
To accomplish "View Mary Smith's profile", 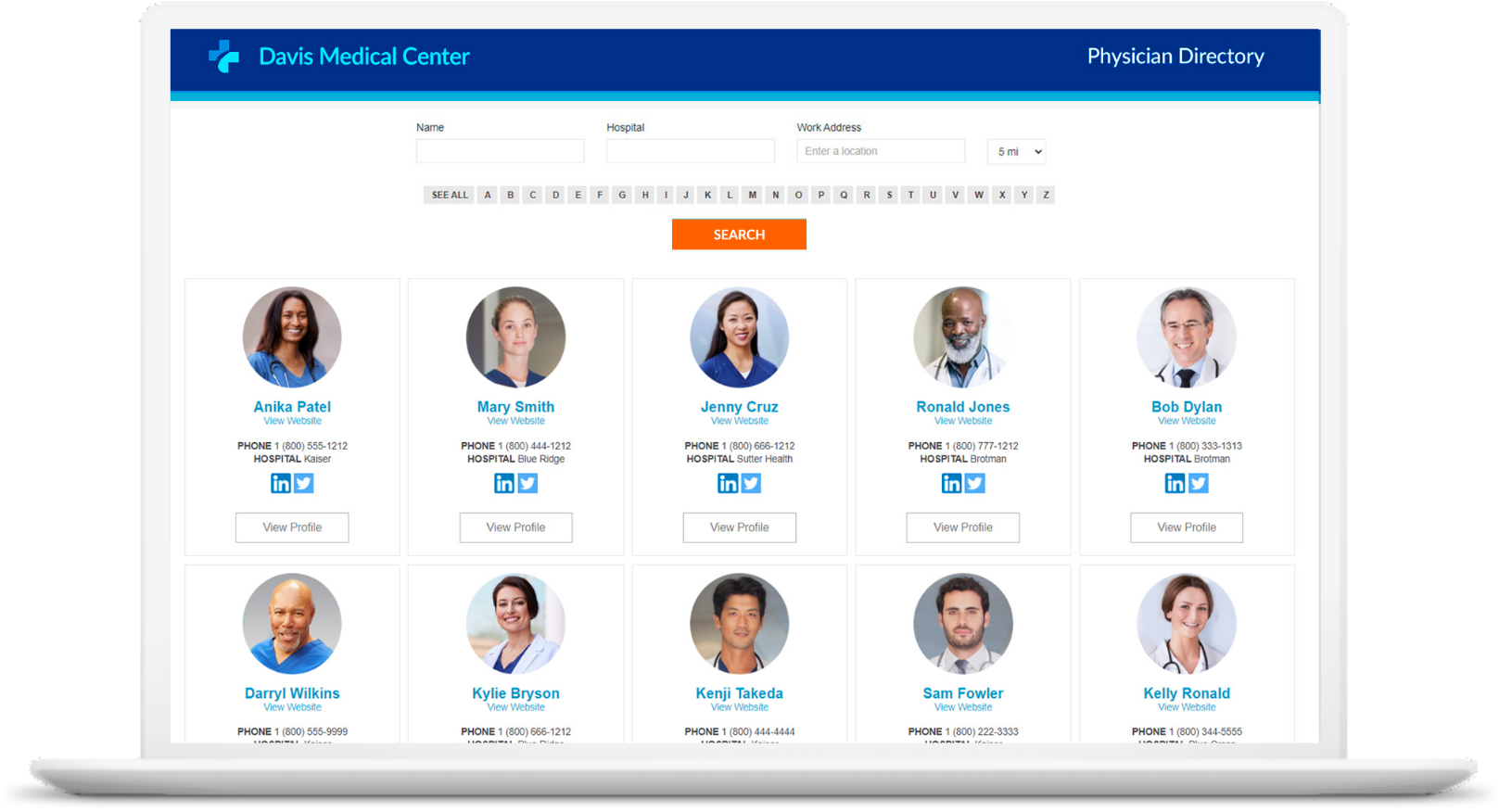I will coord(515,527).
